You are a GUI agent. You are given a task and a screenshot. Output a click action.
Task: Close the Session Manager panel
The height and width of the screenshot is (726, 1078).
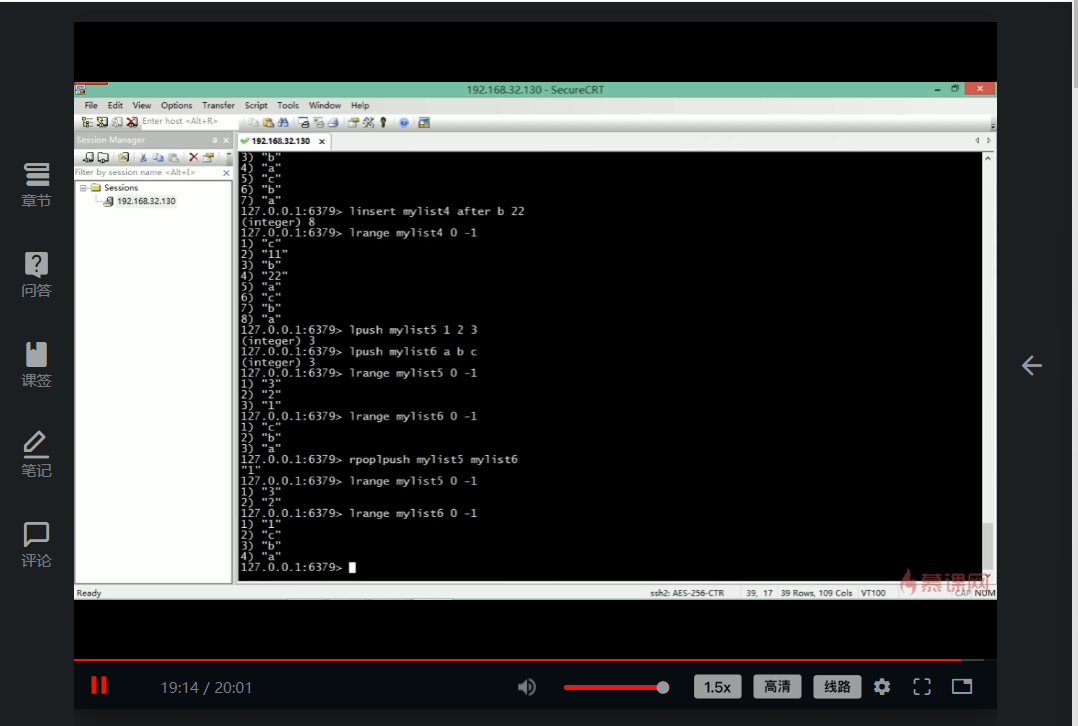pos(226,140)
